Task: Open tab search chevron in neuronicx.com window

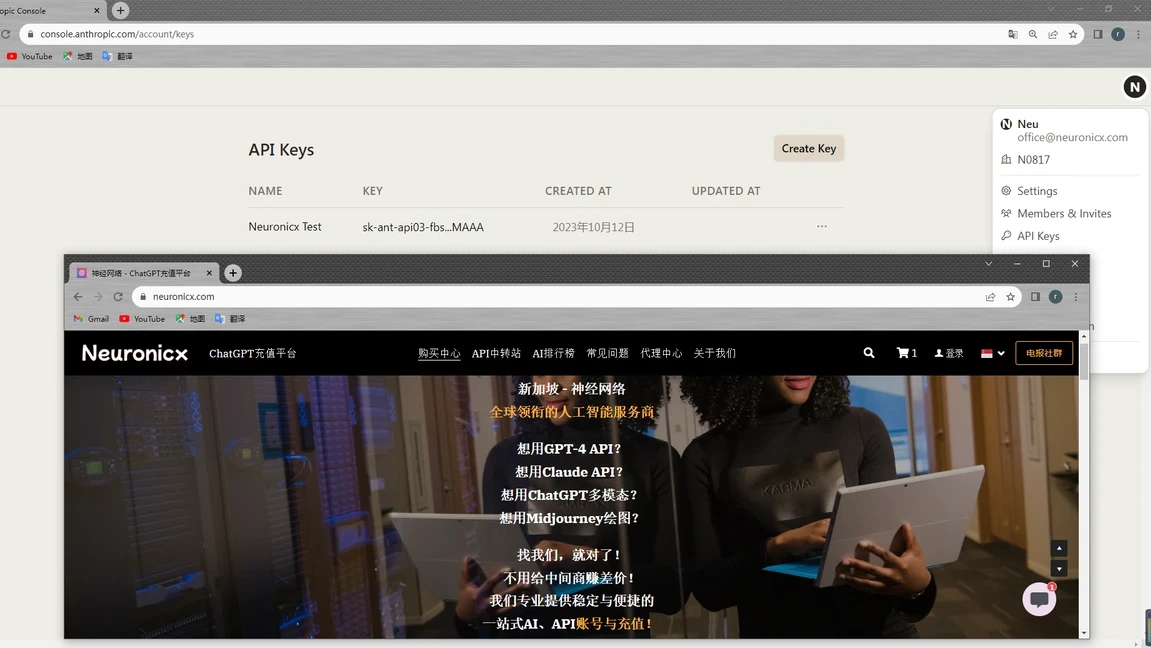Action: pyautogui.click(x=989, y=263)
